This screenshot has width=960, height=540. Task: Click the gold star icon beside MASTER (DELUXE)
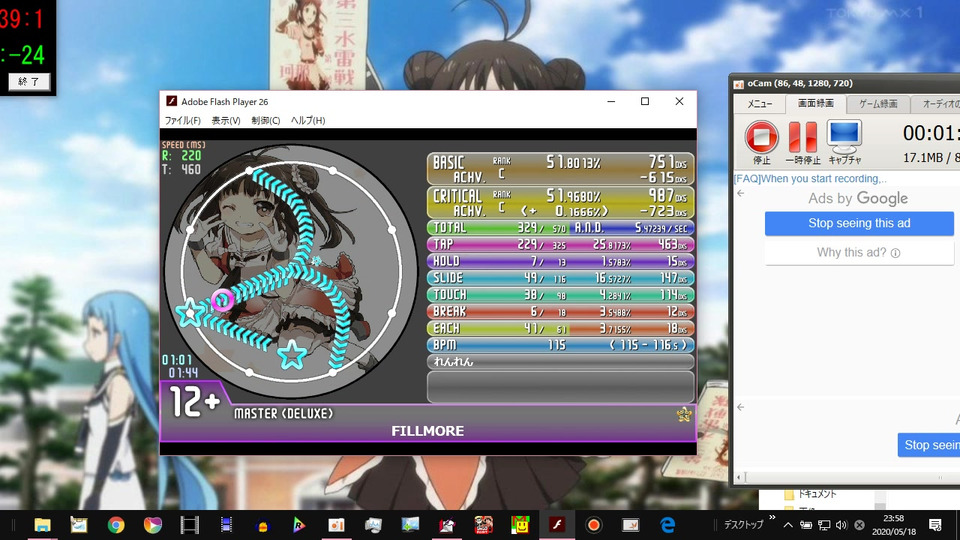(x=684, y=414)
